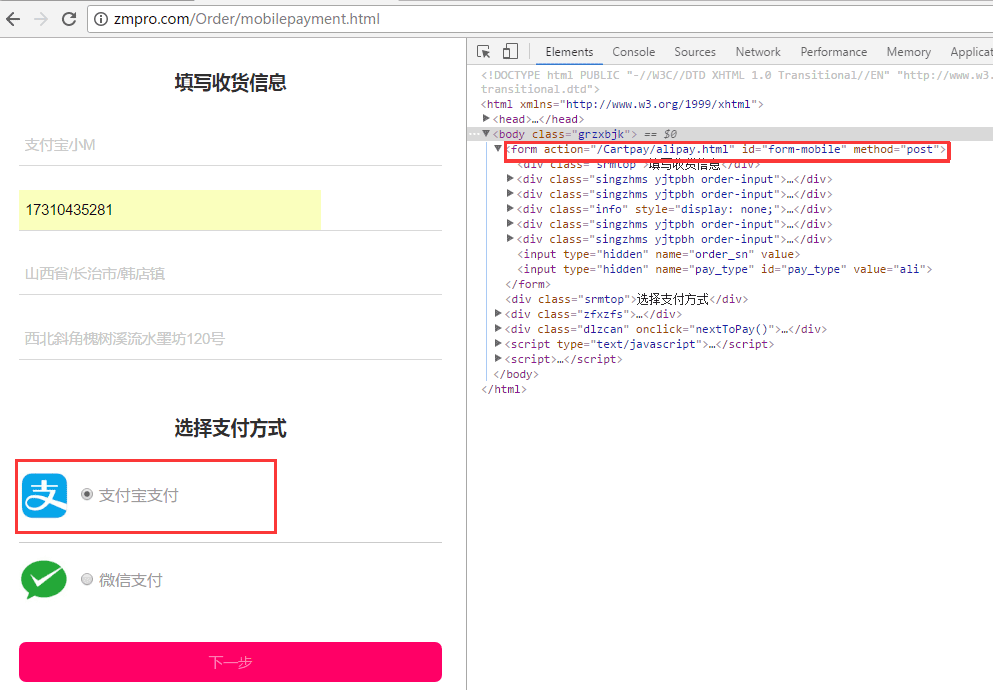Image resolution: width=993 pixels, height=690 pixels.
Task: Click the address bar URL
Action: [x=250, y=19]
